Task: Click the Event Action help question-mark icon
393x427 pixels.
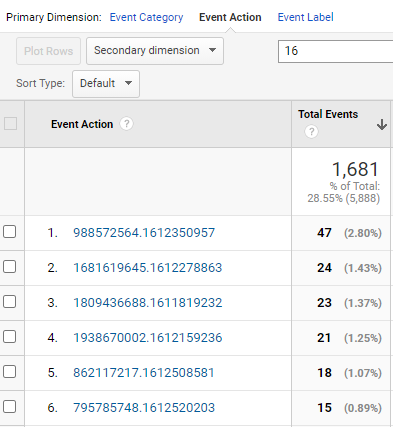Action: (x=126, y=124)
